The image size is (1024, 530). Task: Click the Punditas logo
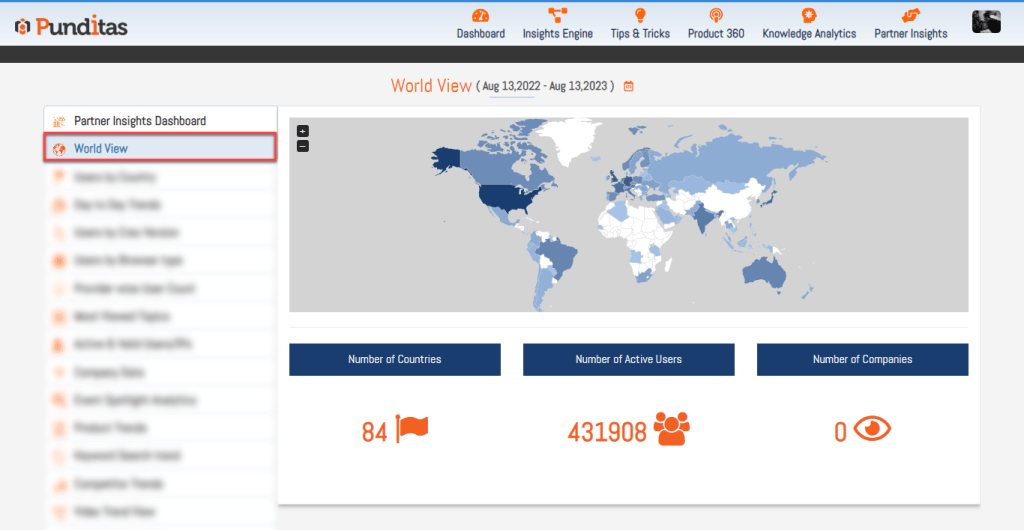(x=71, y=27)
